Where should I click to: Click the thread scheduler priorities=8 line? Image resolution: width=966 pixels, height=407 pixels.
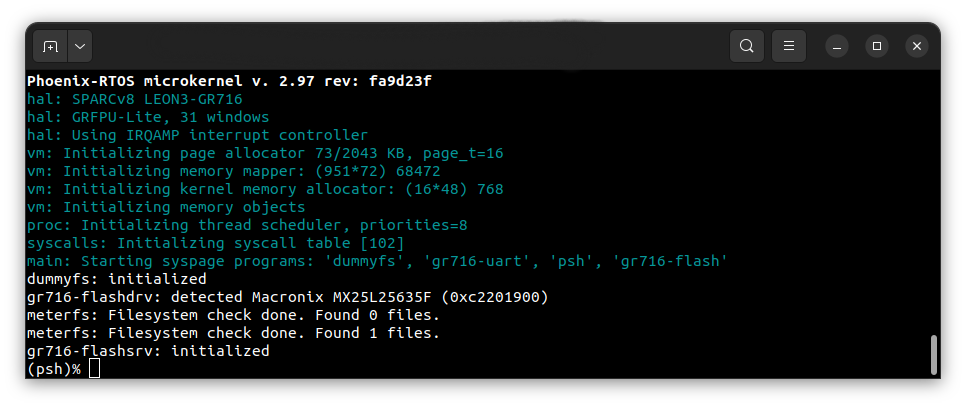247,225
